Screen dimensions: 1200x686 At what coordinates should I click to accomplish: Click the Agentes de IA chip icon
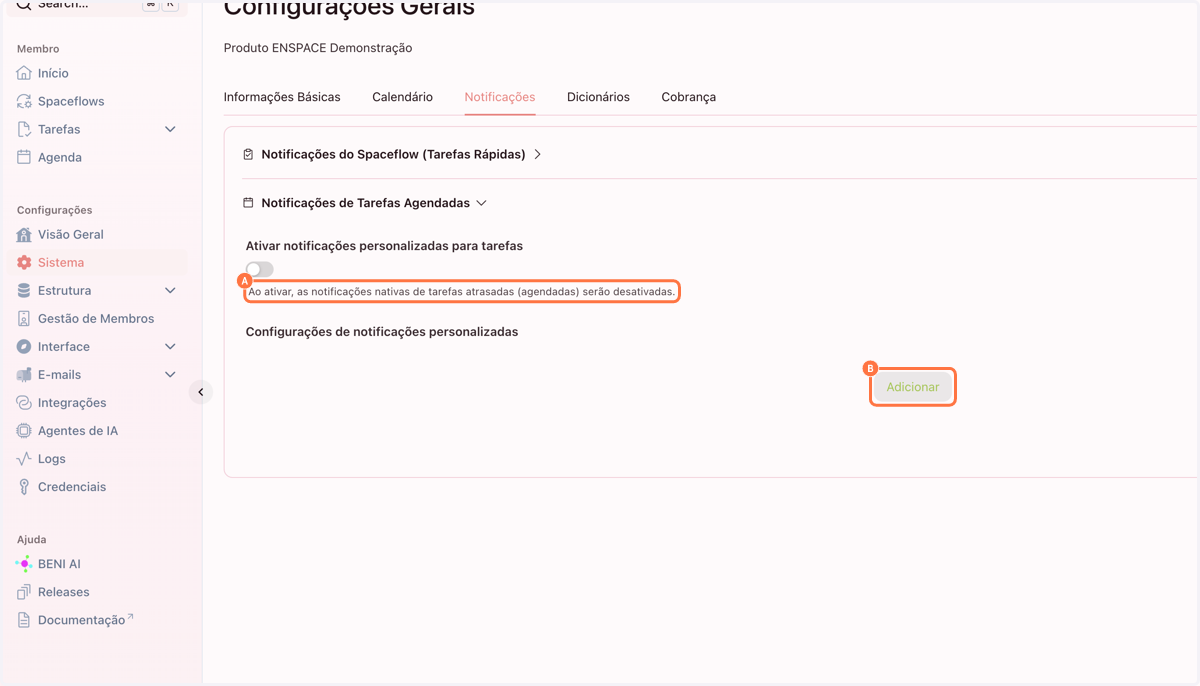25,430
